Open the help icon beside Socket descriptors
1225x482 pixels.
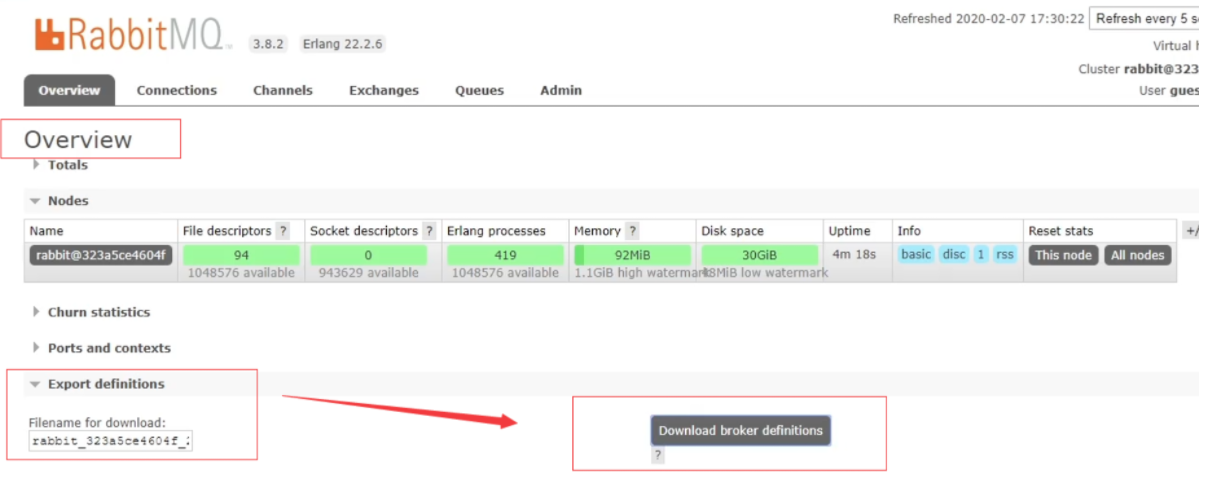click(x=429, y=231)
